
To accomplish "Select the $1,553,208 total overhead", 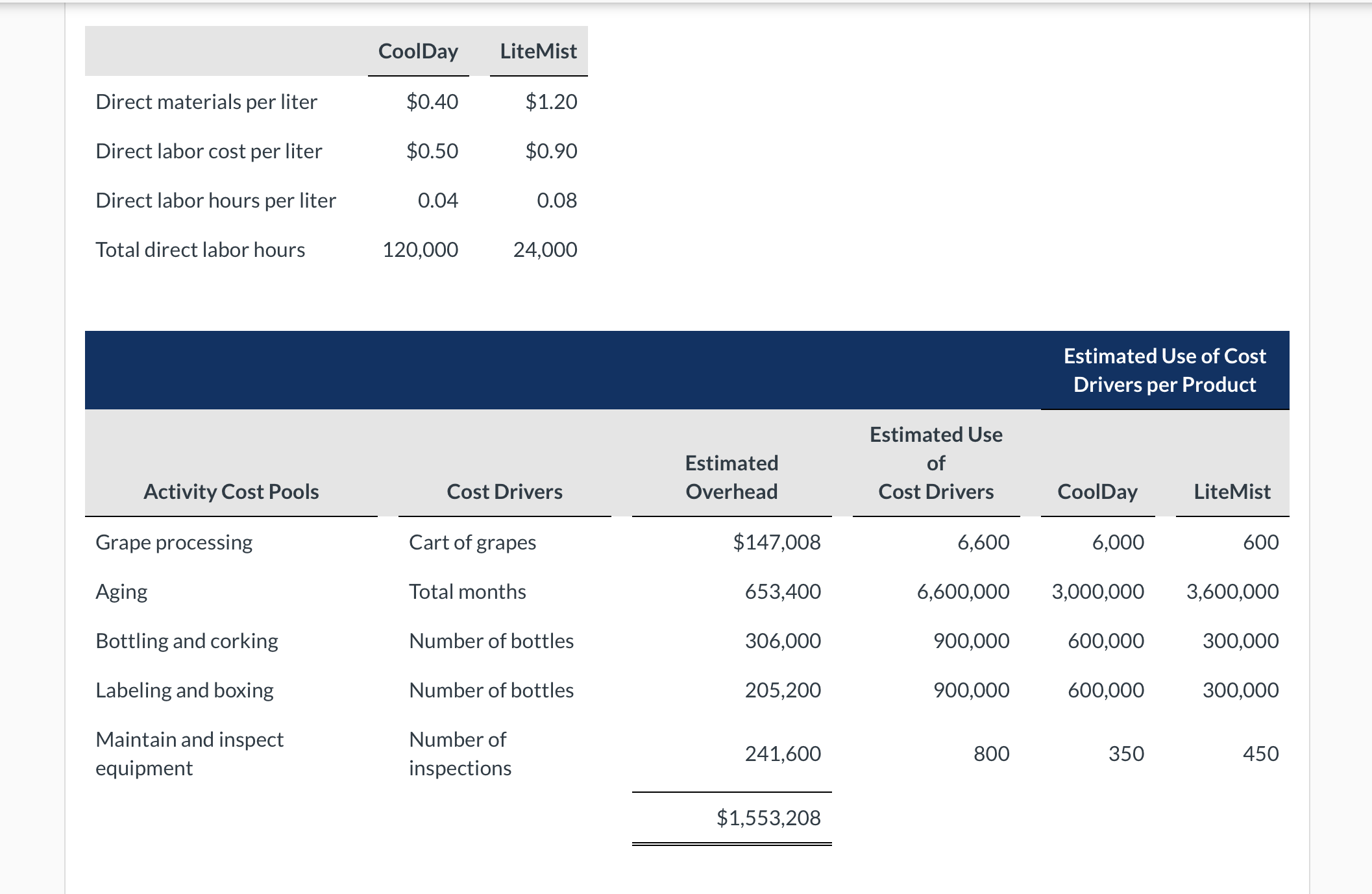I will tap(769, 817).
